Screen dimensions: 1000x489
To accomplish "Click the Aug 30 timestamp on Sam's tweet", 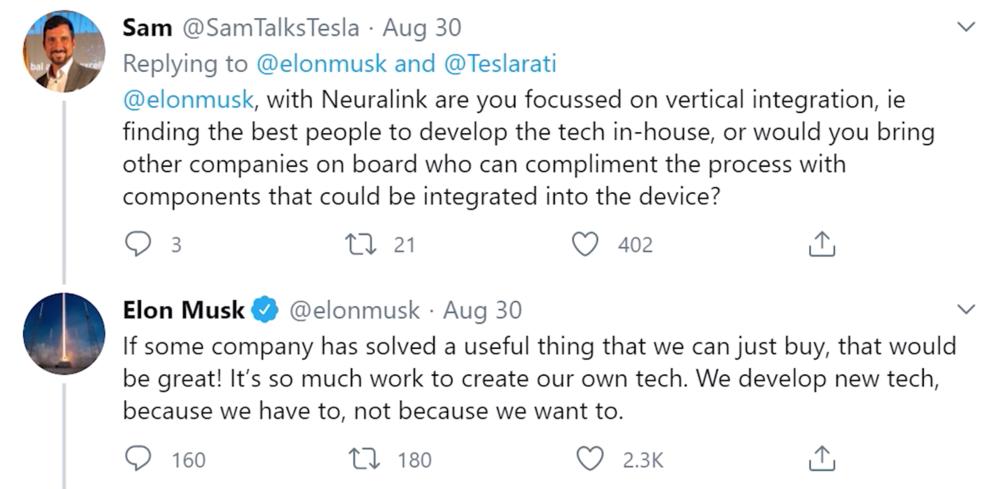I will pyautogui.click(x=423, y=29).
